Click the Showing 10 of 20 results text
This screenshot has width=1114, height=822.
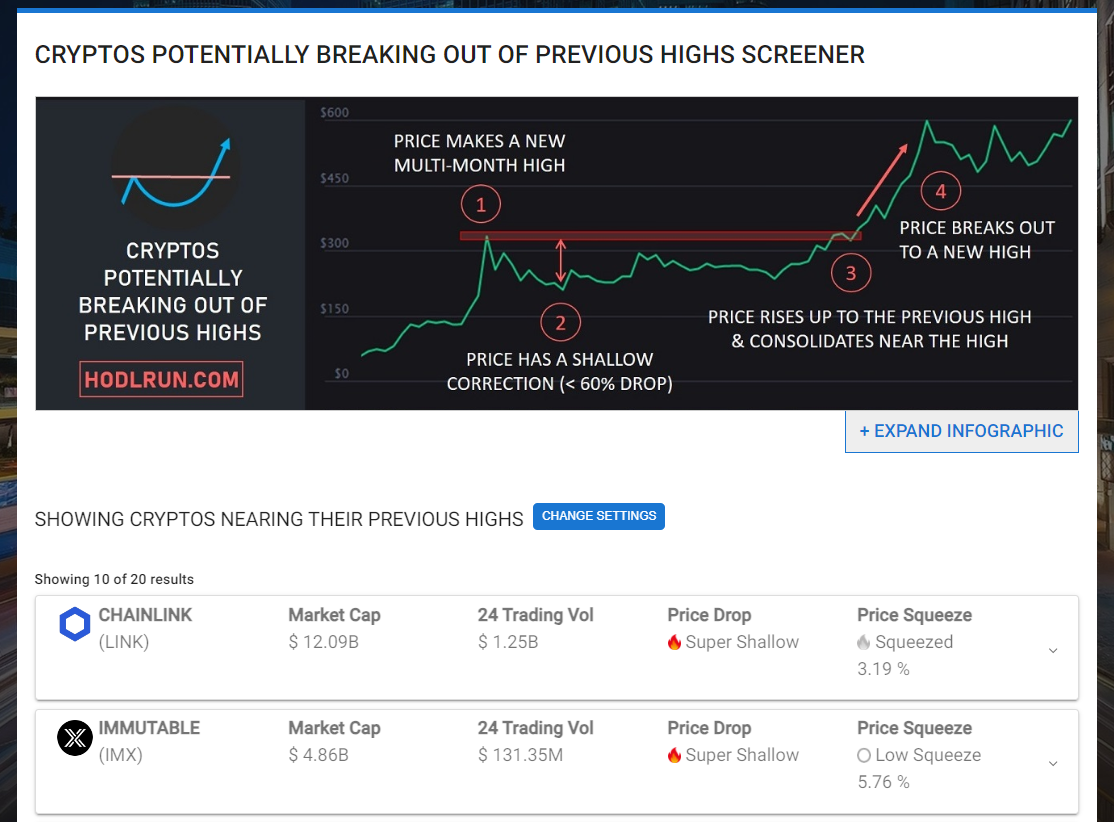click(x=114, y=579)
